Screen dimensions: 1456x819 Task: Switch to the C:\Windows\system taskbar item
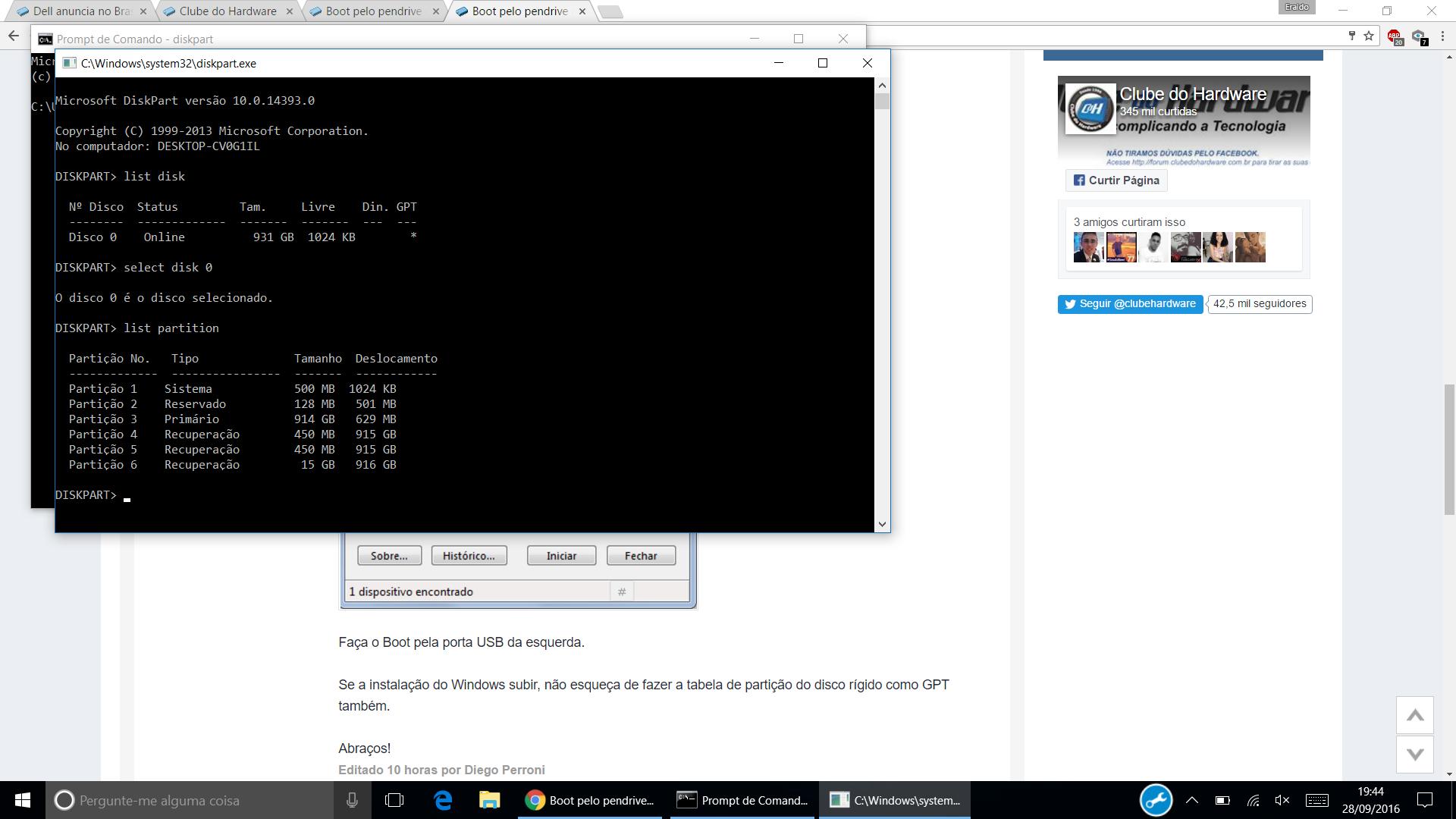click(895, 800)
